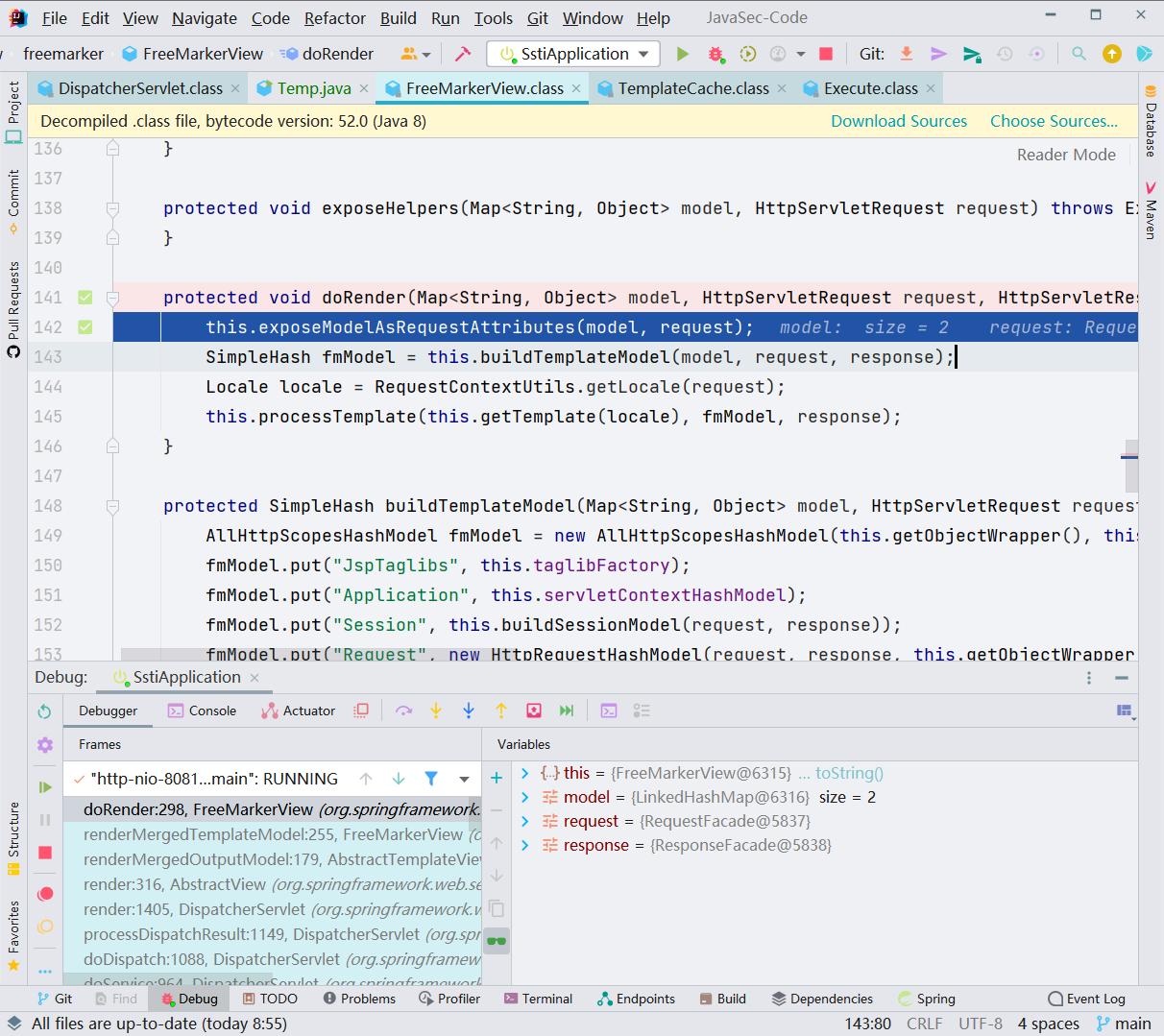Enable the thread frames filter toggle

[430, 778]
